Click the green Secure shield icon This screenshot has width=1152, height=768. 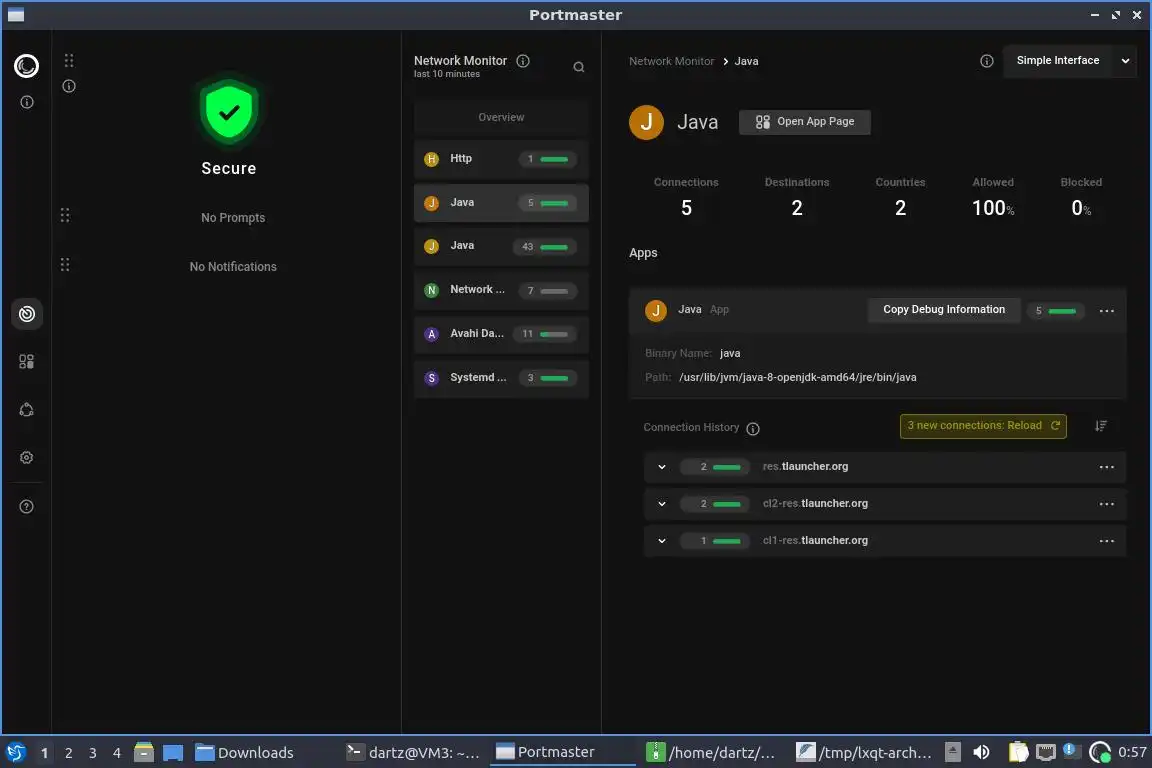click(x=229, y=112)
